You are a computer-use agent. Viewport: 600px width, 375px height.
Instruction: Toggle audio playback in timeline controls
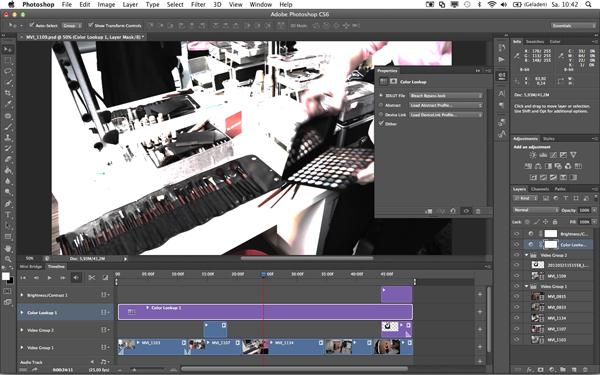pyautogui.click(x=76, y=277)
